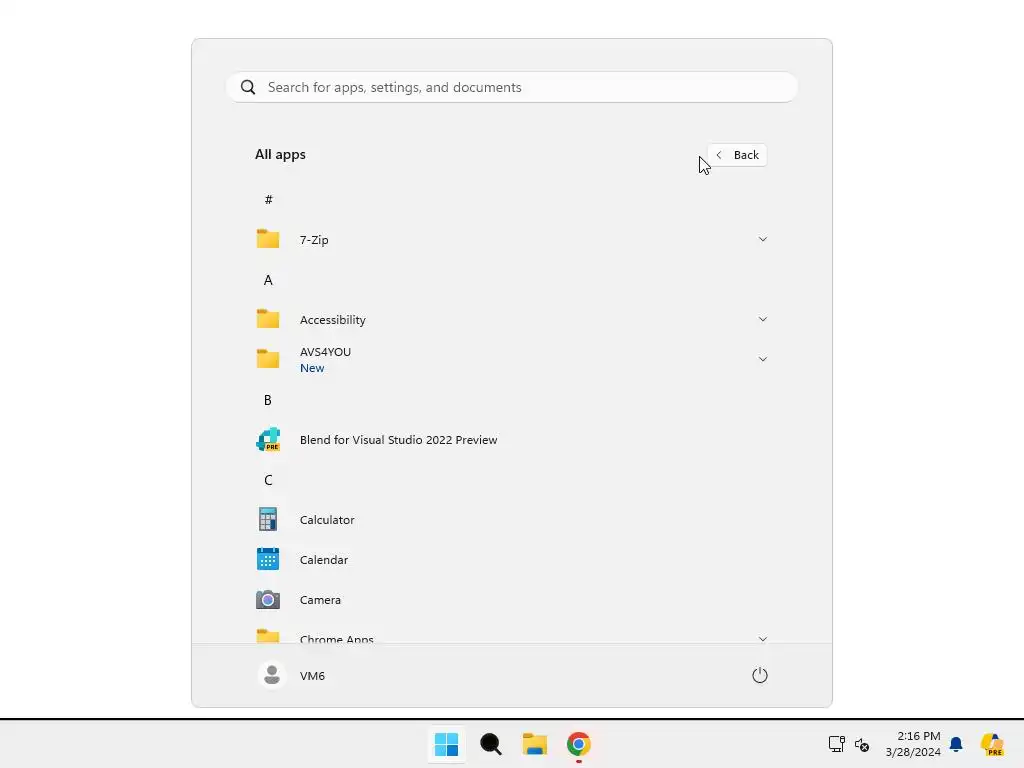Select the Accessibility label text
The image size is (1024, 768).
click(x=332, y=319)
